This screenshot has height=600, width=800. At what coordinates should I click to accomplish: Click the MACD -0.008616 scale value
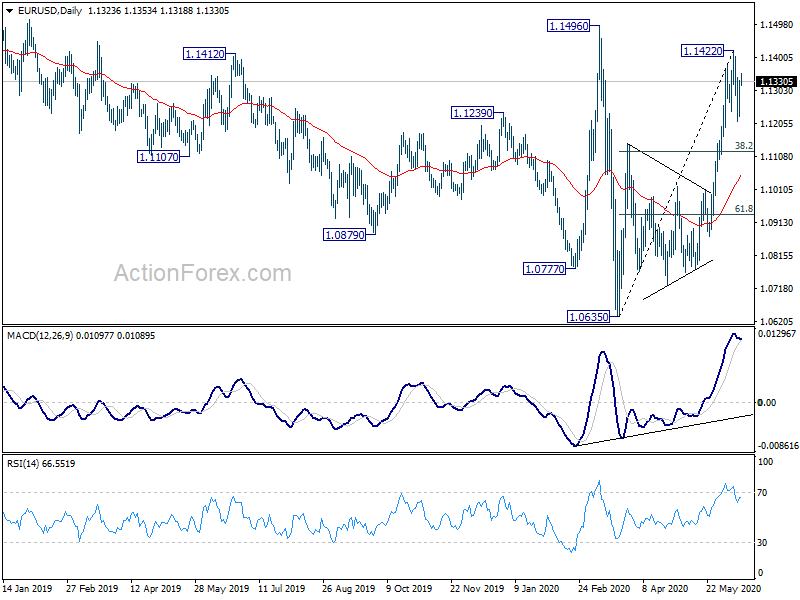778,445
